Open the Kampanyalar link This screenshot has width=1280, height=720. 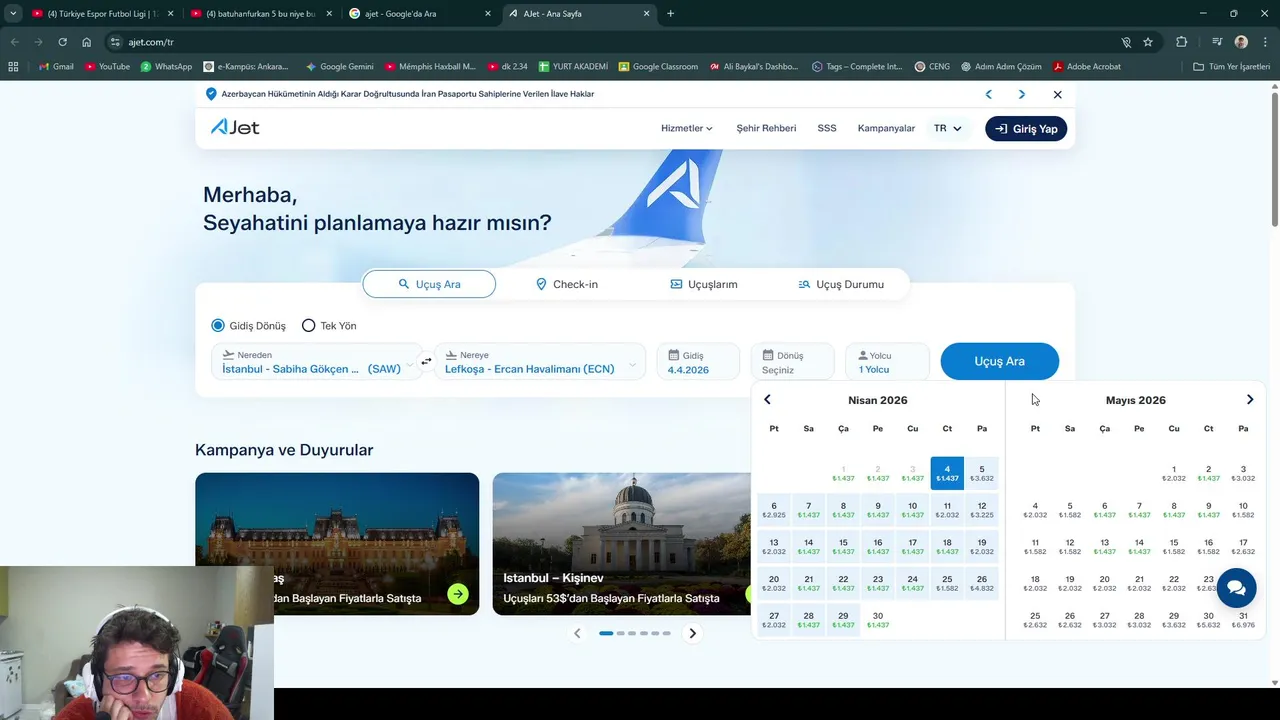point(886,128)
